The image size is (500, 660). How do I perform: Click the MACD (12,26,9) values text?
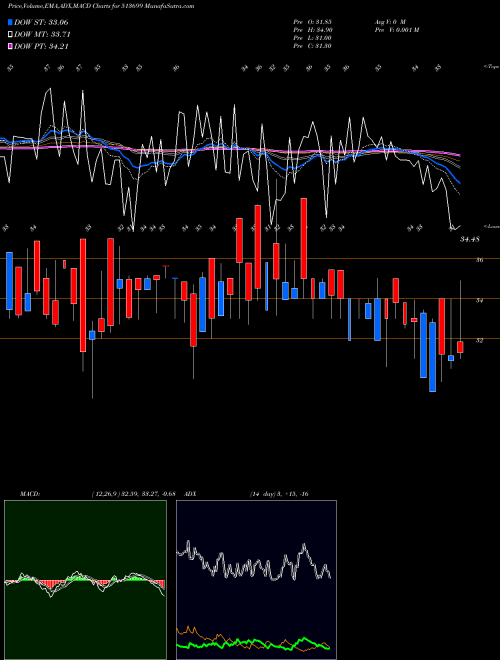pyautogui.click(x=133, y=494)
